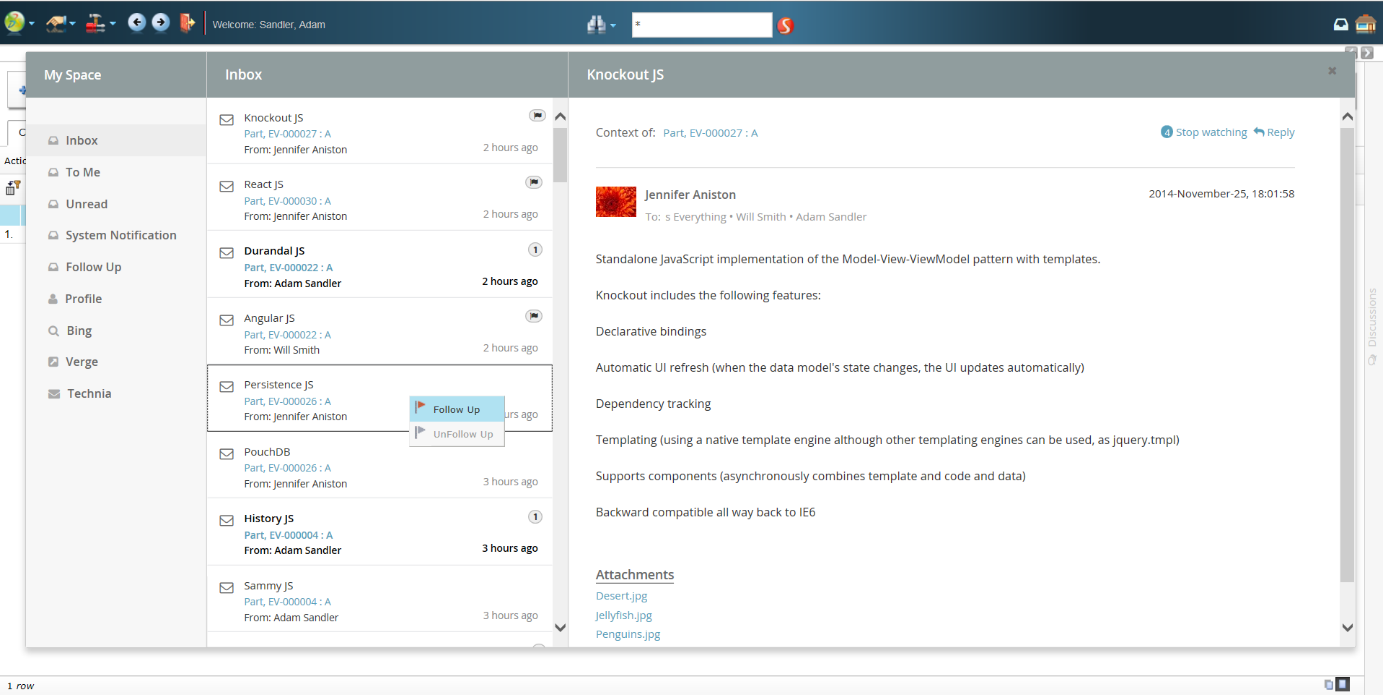Screen dimensions: 1383x695
Task: Click the logout door icon
Action: [x=187, y=23]
